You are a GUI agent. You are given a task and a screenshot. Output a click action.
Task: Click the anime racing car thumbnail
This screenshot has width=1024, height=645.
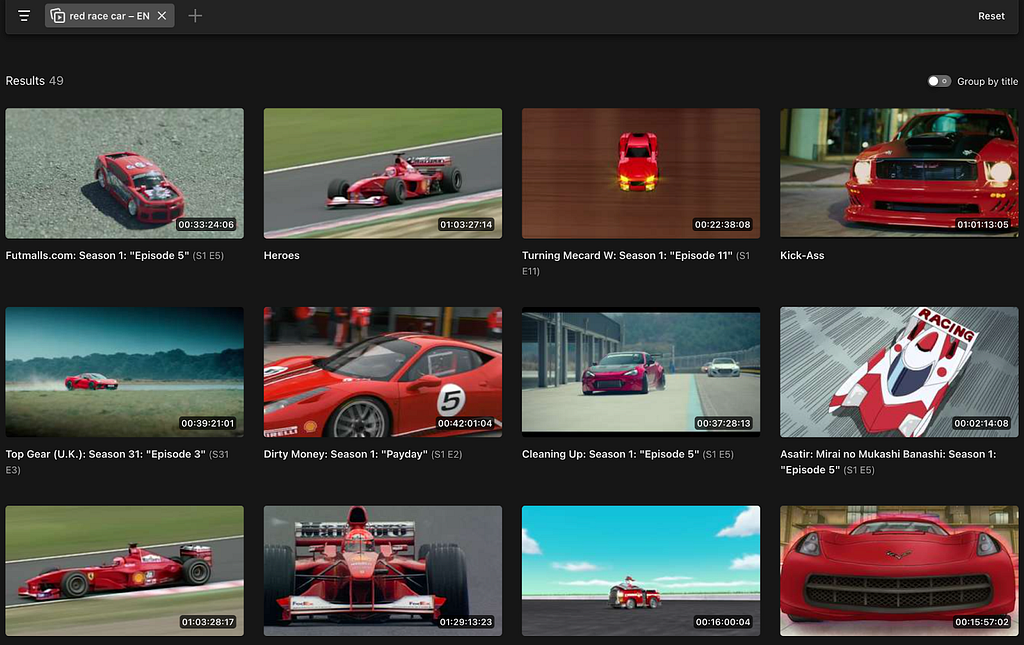click(898, 371)
